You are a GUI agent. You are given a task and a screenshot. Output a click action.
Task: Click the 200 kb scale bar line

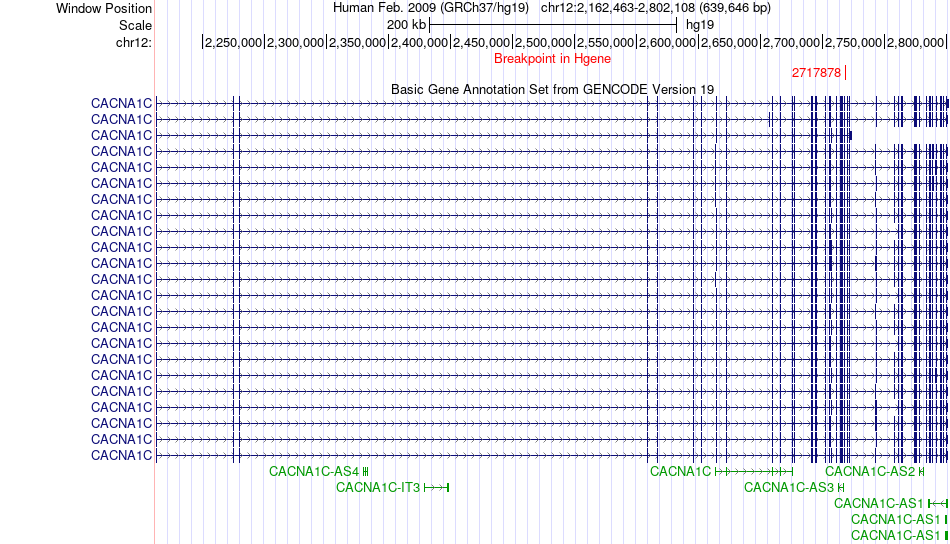click(553, 24)
